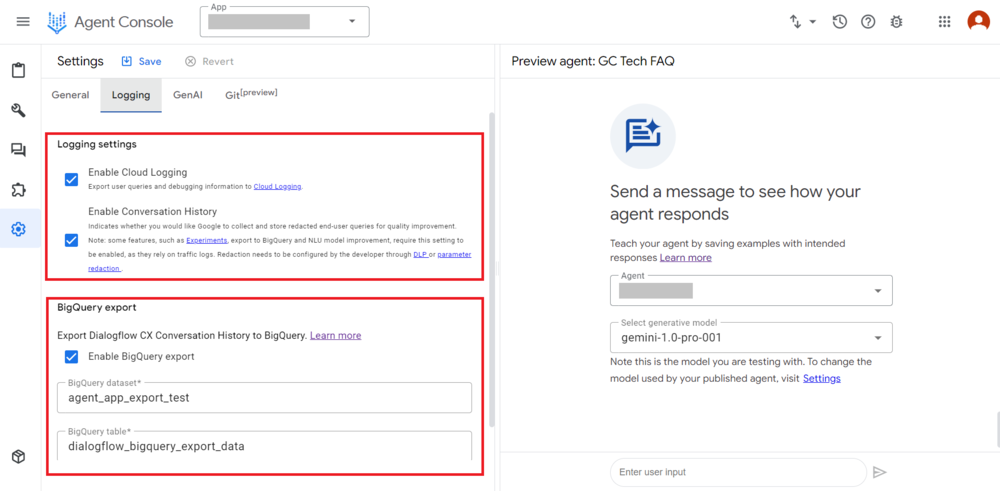Open the Git preview tab
The height and width of the screenshot is (491, 1000).
click(251, 94)
